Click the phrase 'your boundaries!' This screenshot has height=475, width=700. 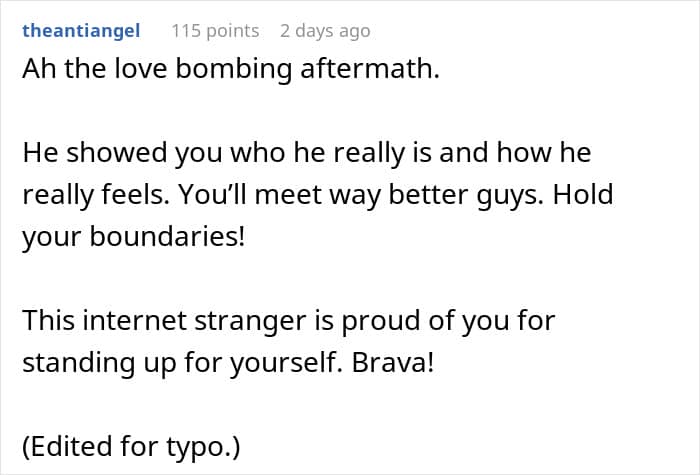coord(133,237)
